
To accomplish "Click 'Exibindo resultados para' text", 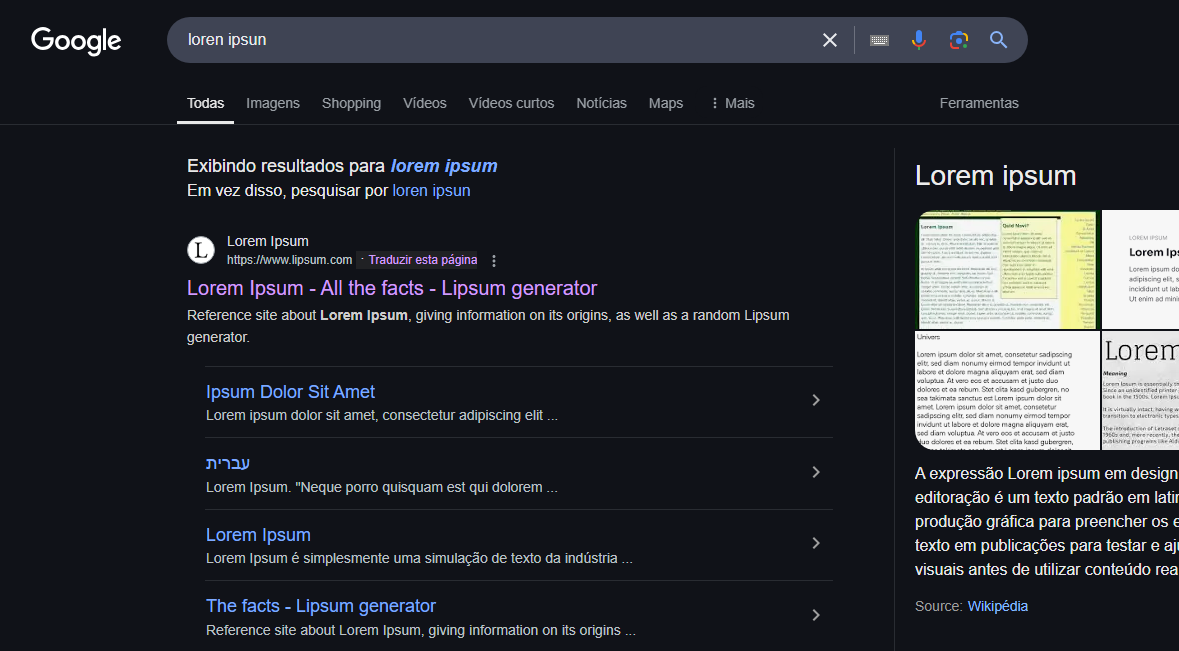I will click(x=286, y=166).
